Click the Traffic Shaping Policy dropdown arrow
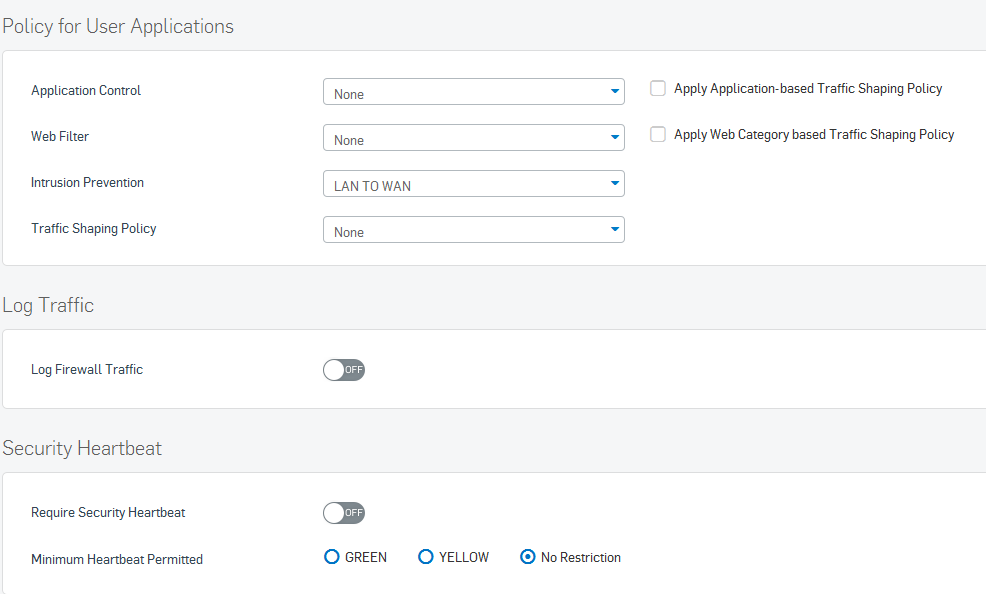986x594 pixels. point(614,229)
